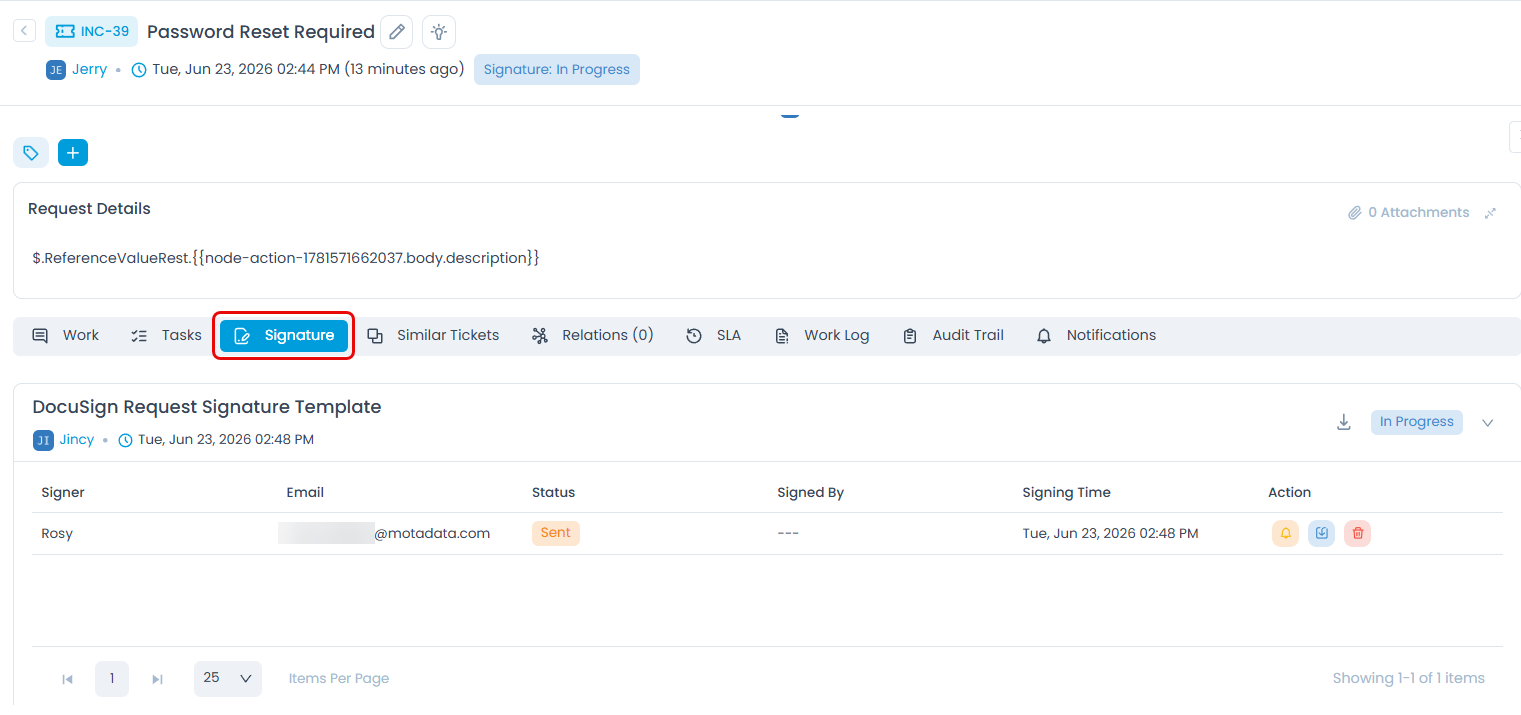Click the request description reference text

click(286, 258)
